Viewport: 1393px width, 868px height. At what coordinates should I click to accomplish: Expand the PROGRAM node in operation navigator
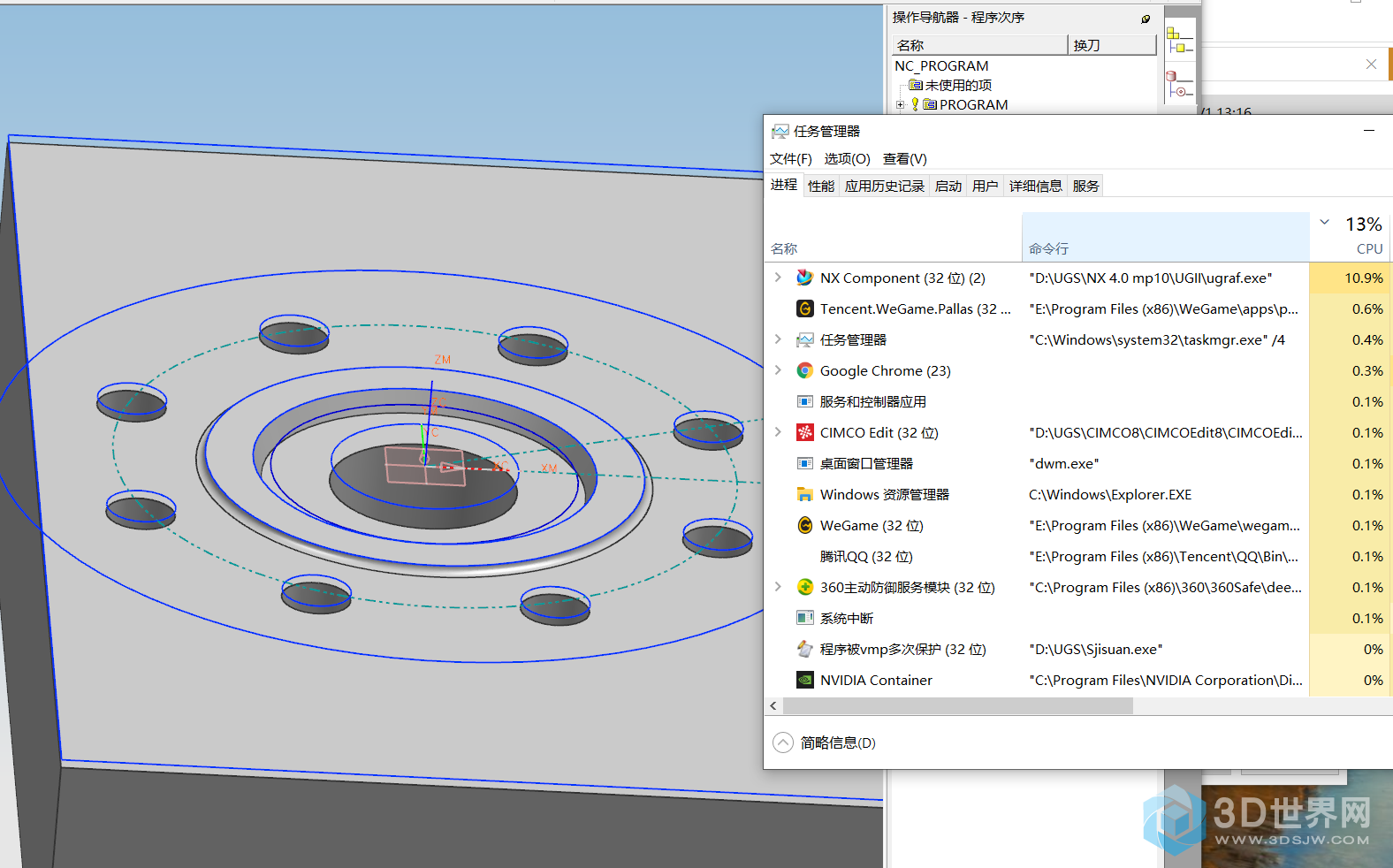pyautogui.click(x=901, y=104)
